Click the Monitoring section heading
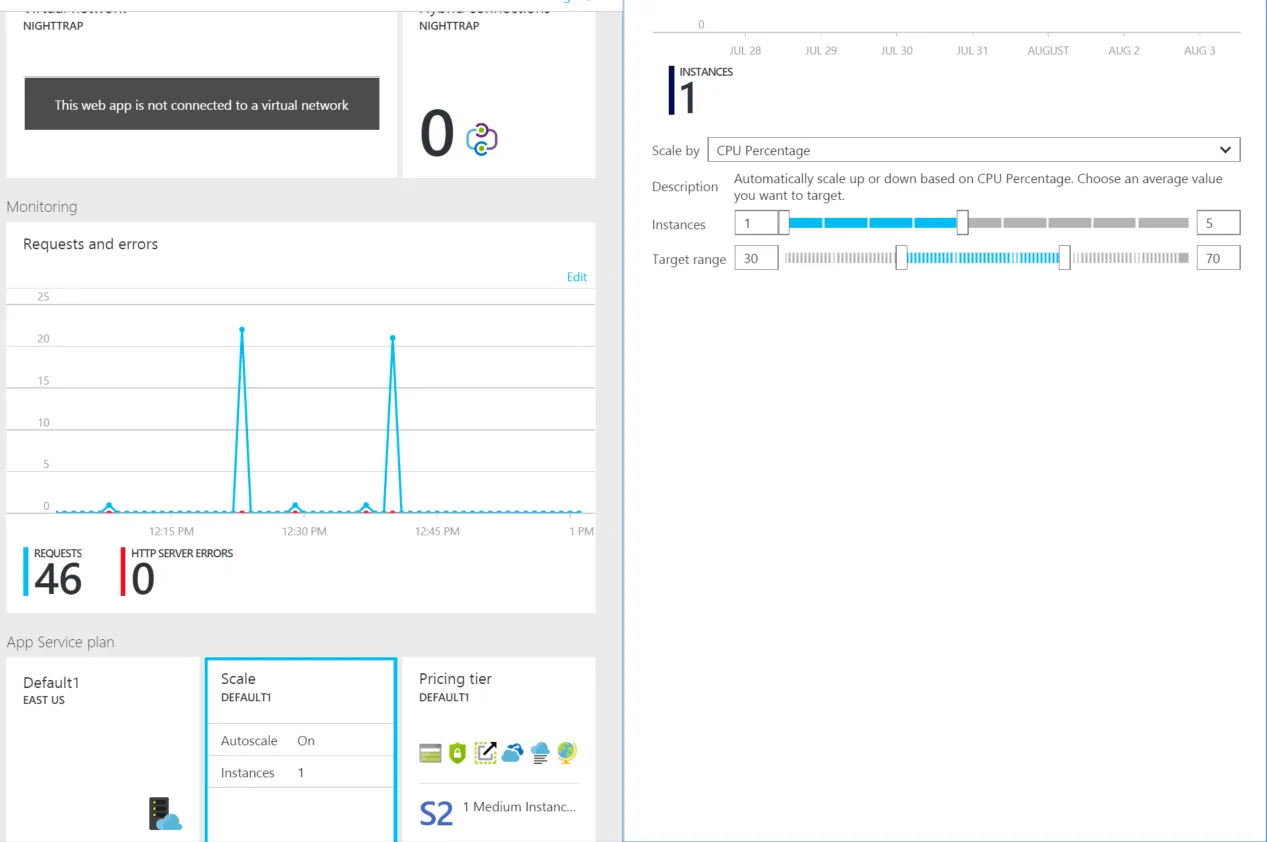The width and height of the screenshot is (1267, 842). pos(42,207)
